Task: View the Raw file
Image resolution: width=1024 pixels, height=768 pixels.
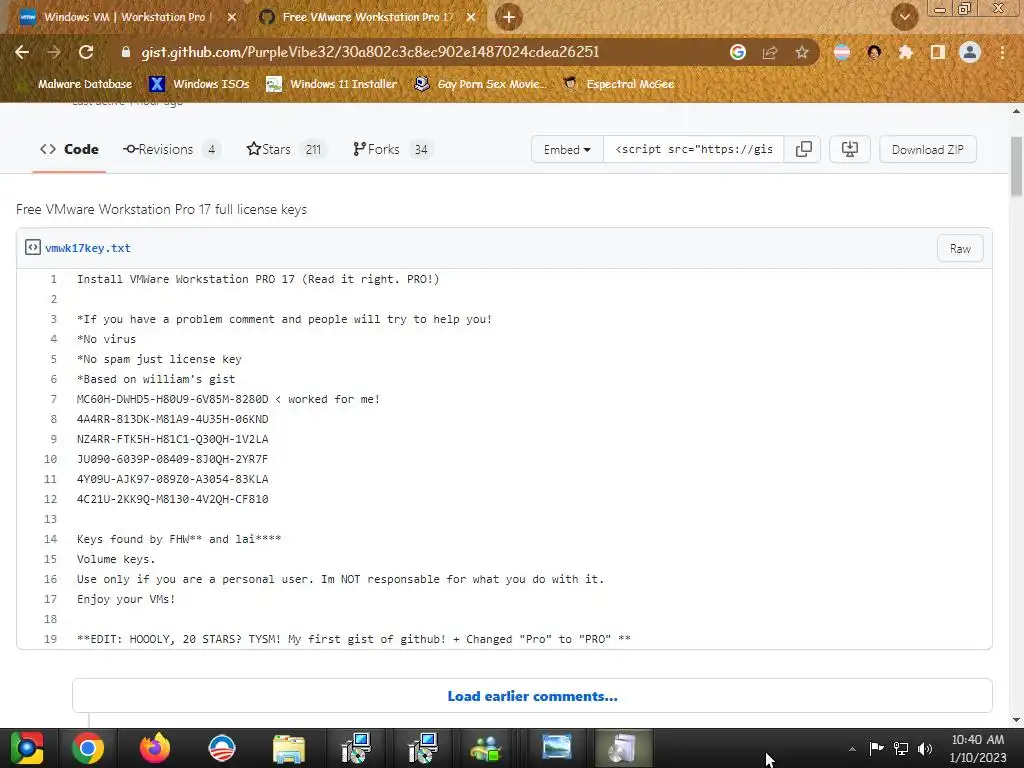Action: point(960,249)
